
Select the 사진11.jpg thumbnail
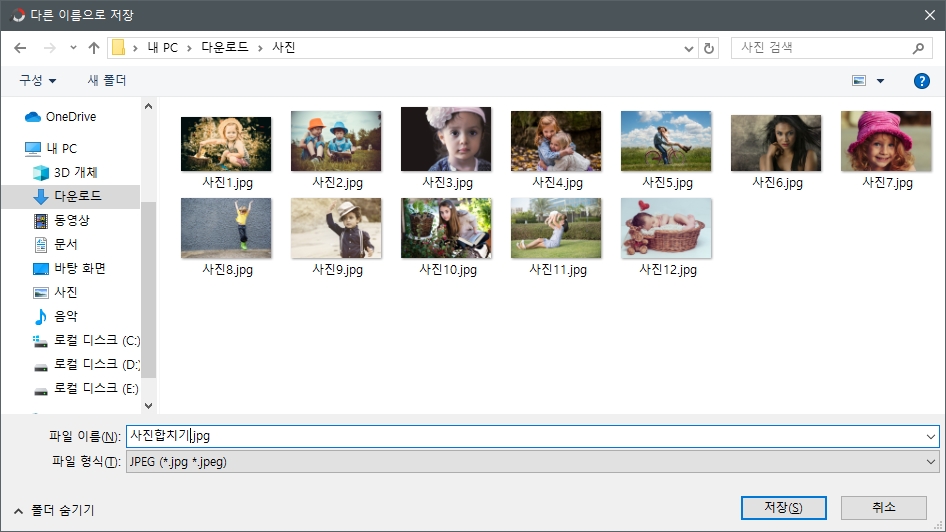tap(556, 228)
